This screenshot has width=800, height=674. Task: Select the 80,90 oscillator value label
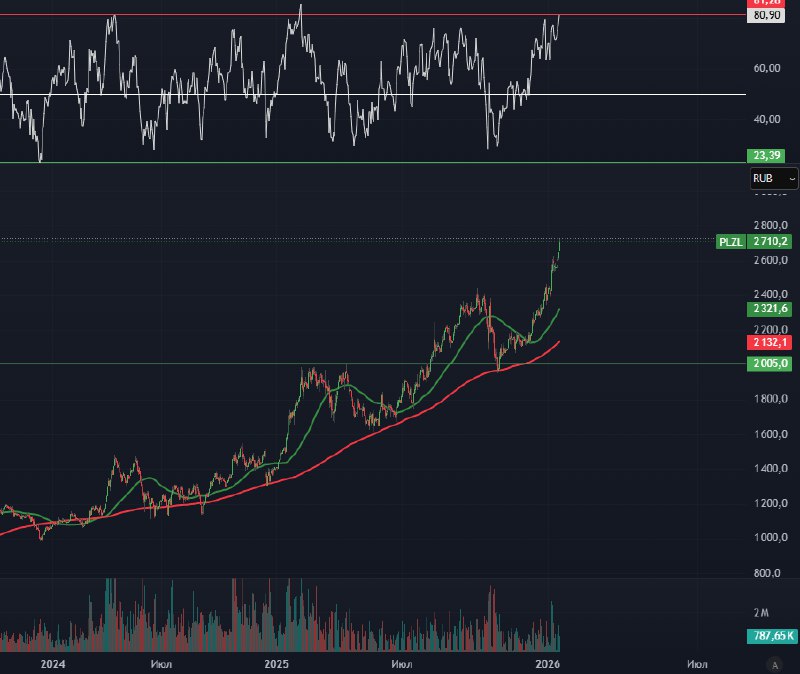767,16
